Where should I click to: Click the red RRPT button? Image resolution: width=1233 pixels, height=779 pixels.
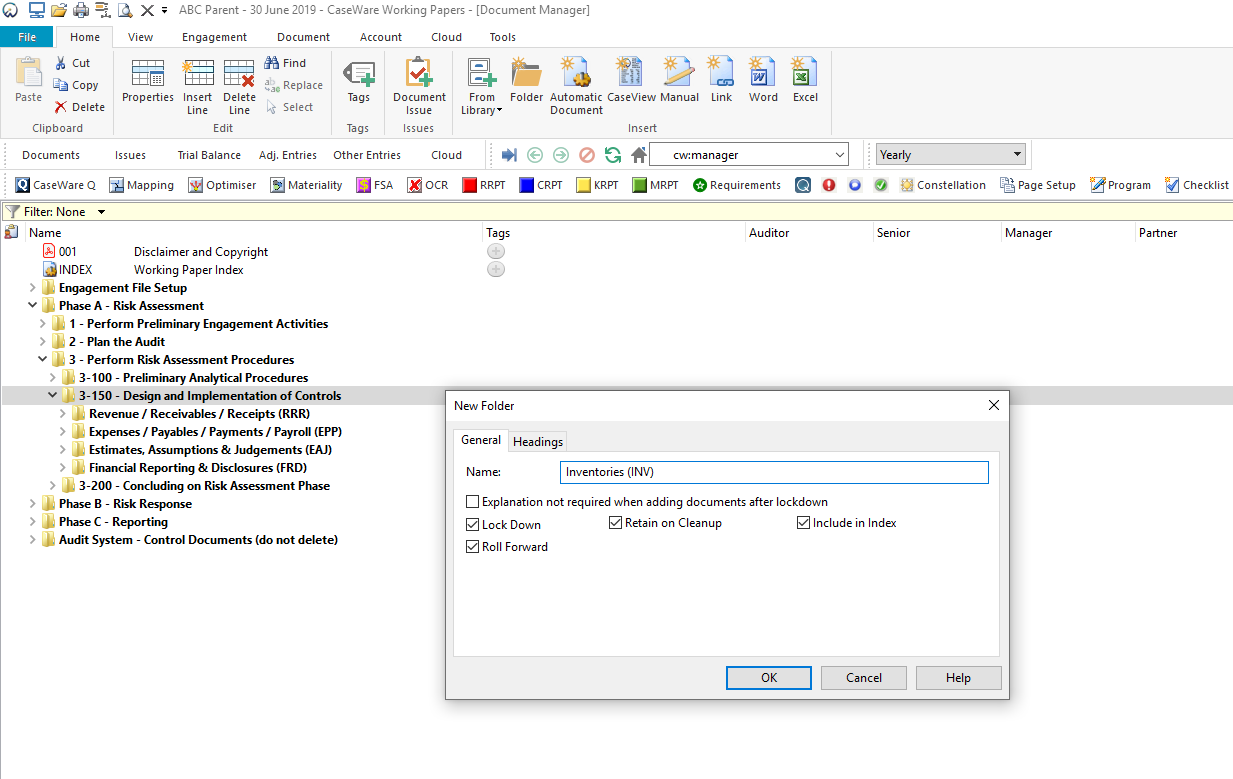(x=484, y=185)
